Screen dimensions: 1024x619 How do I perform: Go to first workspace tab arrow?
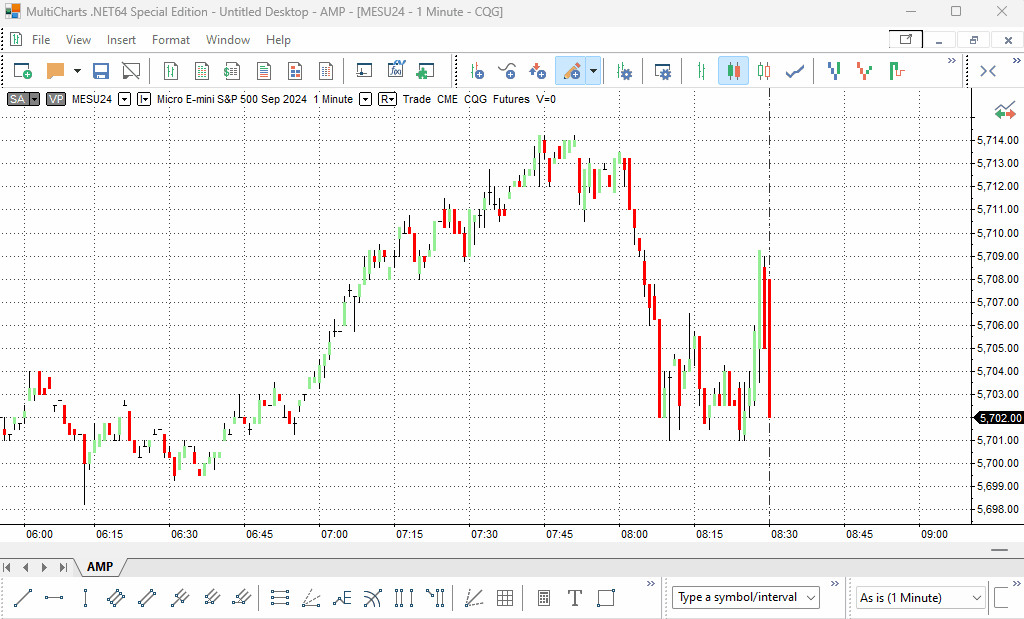point(8,567)
